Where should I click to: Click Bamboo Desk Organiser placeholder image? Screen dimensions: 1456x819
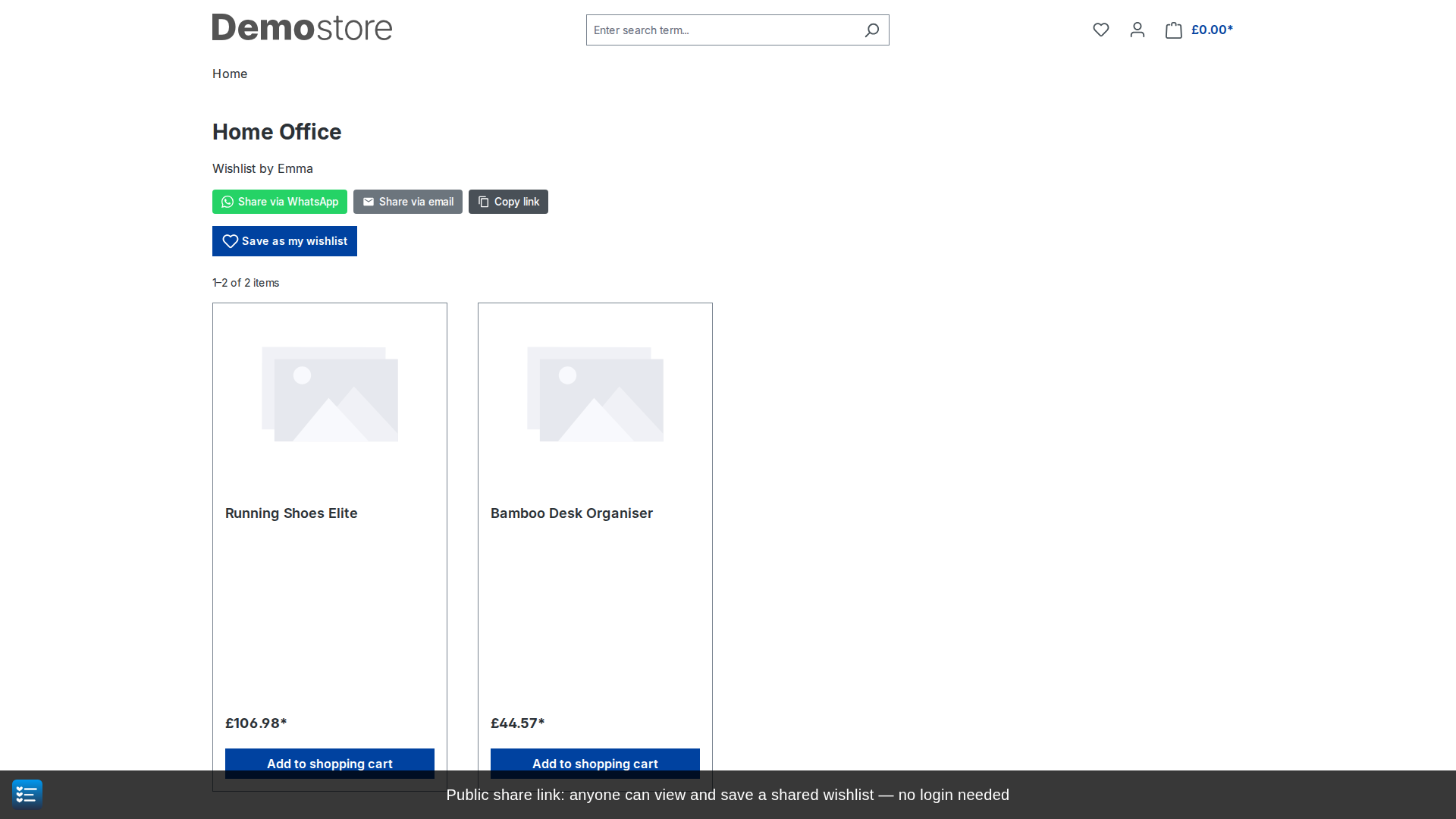(595, 394)
